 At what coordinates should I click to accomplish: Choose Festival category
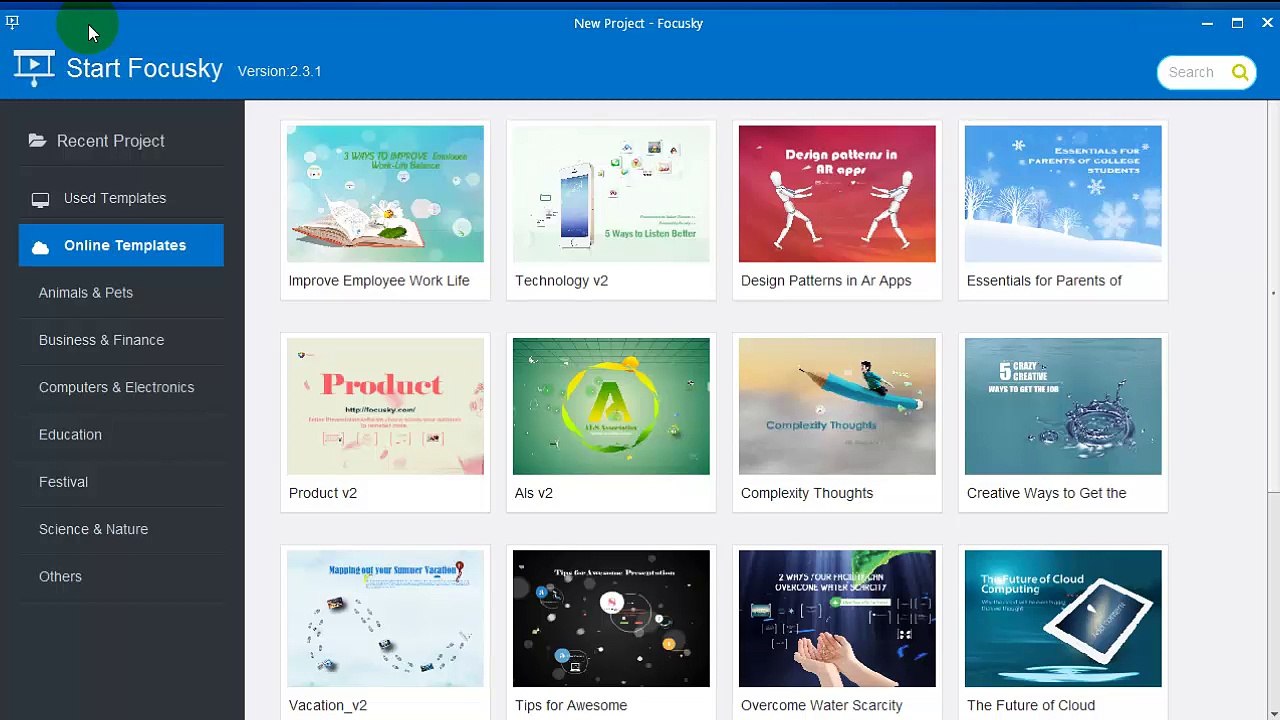tap(63, 482)
